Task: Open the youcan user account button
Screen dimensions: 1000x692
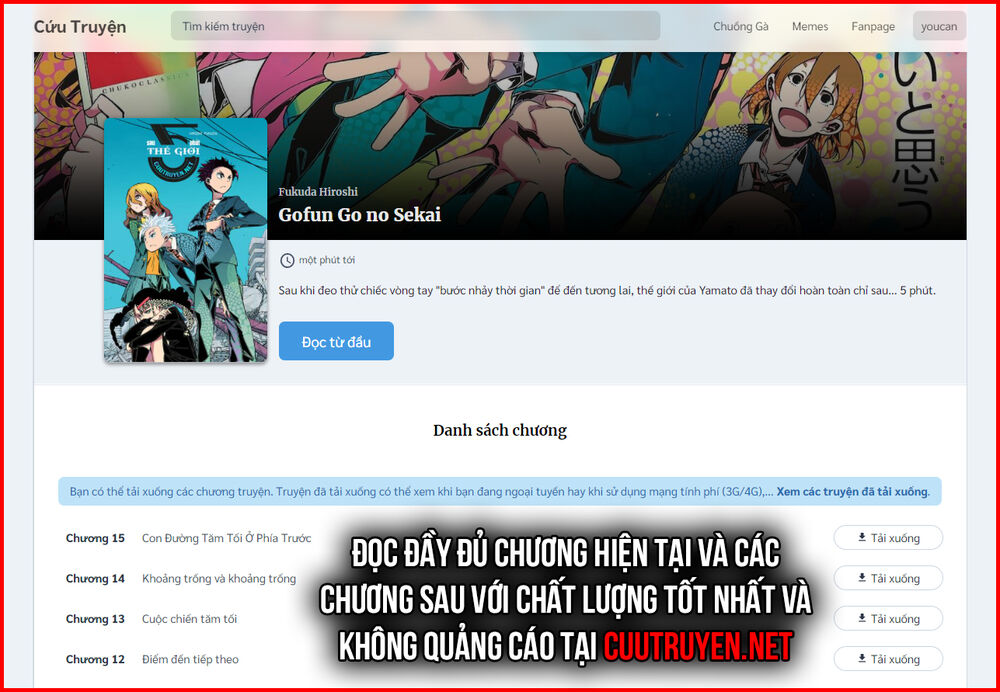Action: 939,27
